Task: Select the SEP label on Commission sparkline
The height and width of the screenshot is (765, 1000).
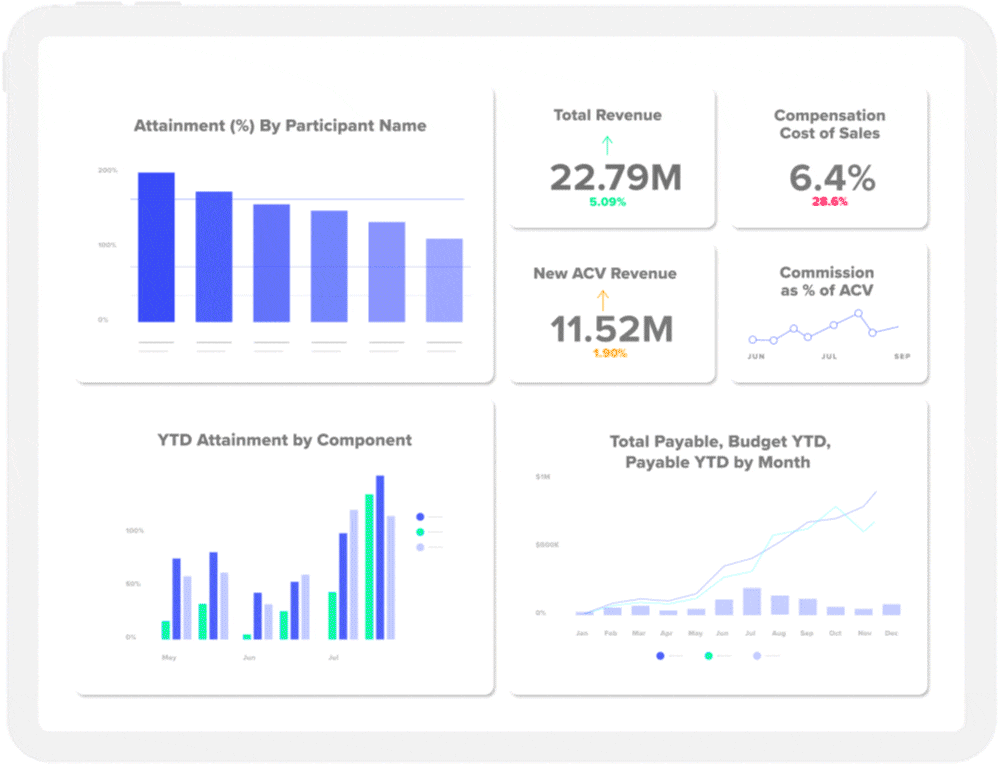Action: (900, 355)
